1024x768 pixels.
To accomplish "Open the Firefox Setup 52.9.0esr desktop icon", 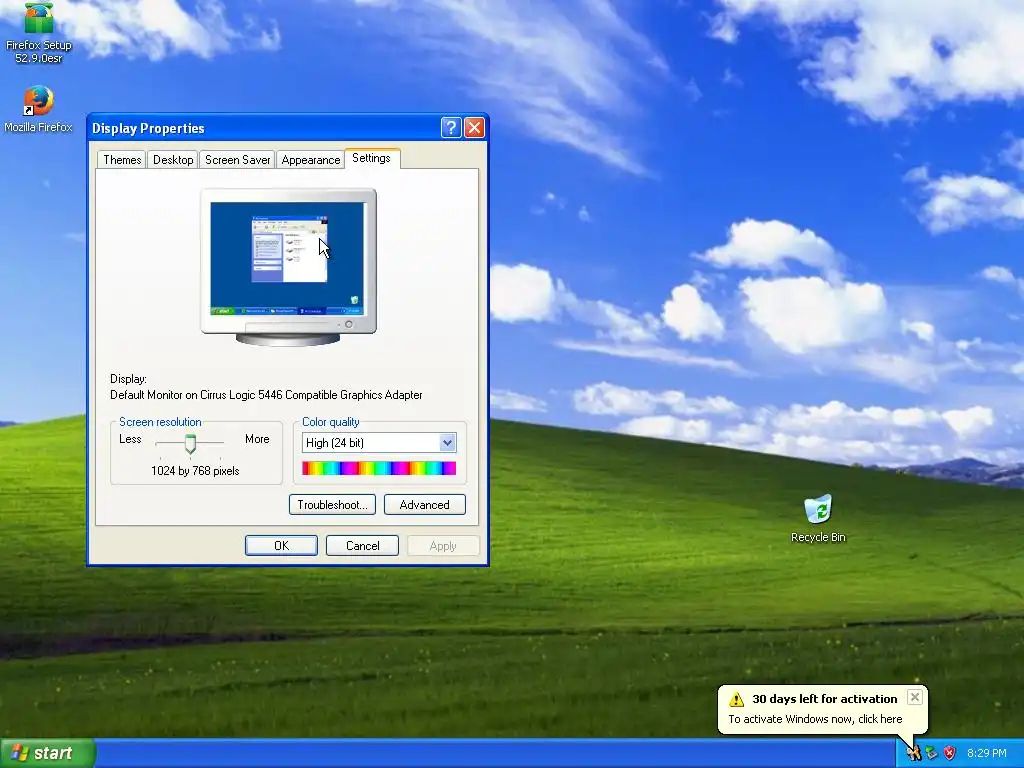I will (x=39, y=33).
